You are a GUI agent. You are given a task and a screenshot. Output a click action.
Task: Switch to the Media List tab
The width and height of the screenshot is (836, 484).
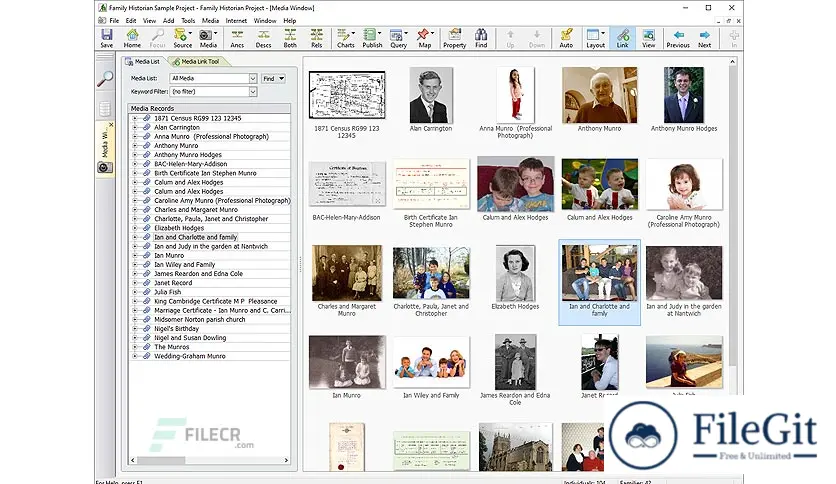[x=143, y=61]
